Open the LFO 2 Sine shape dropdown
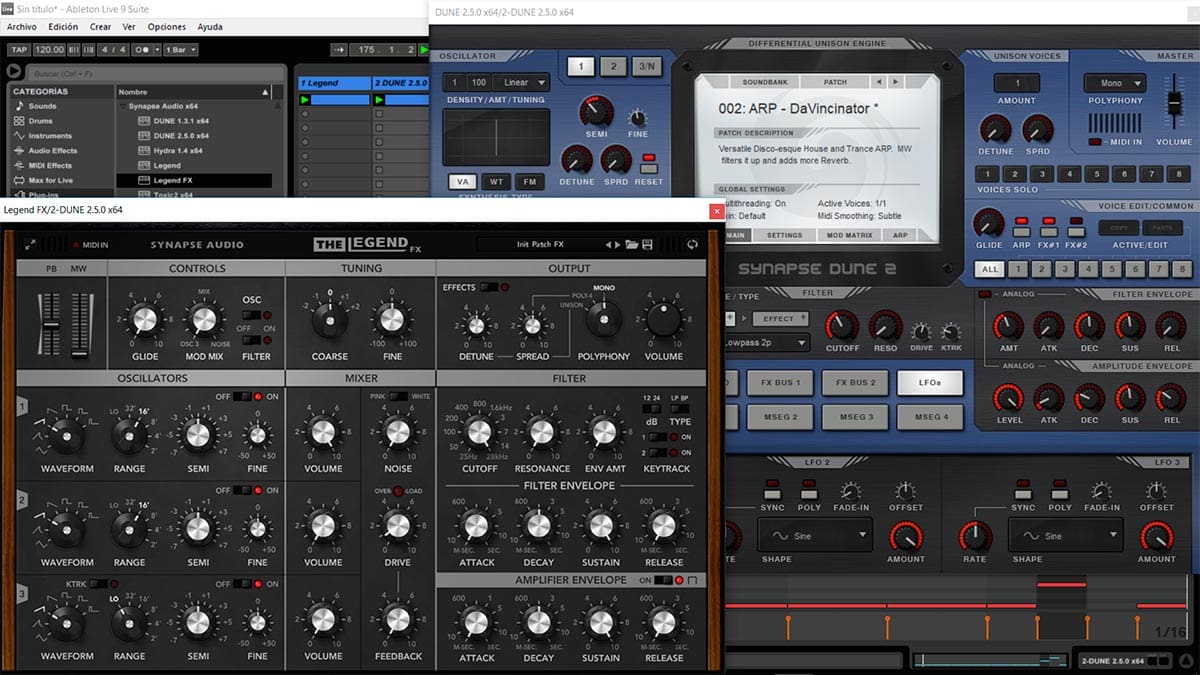 point(813,536)
